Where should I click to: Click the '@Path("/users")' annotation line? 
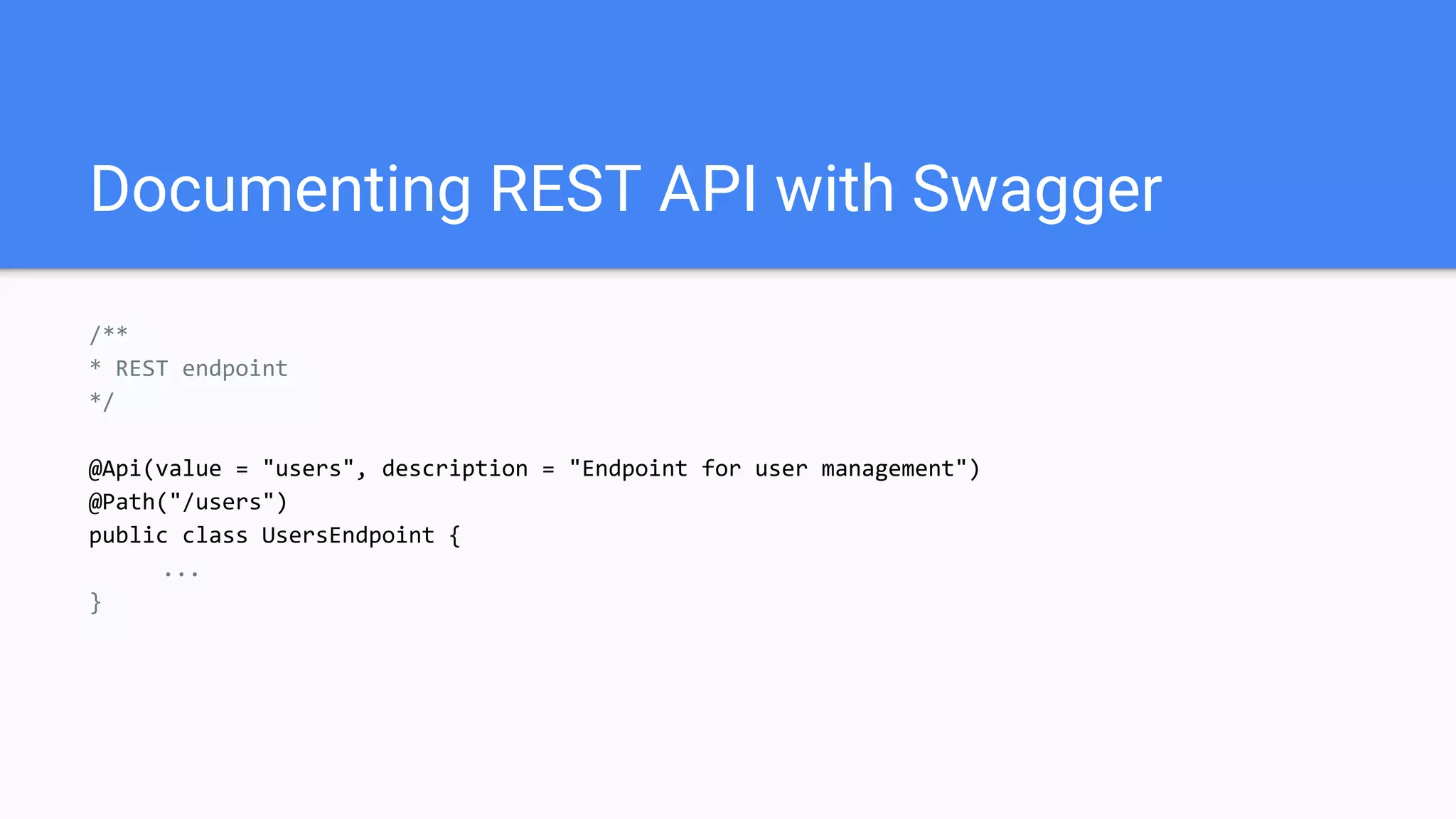[188, 502]
